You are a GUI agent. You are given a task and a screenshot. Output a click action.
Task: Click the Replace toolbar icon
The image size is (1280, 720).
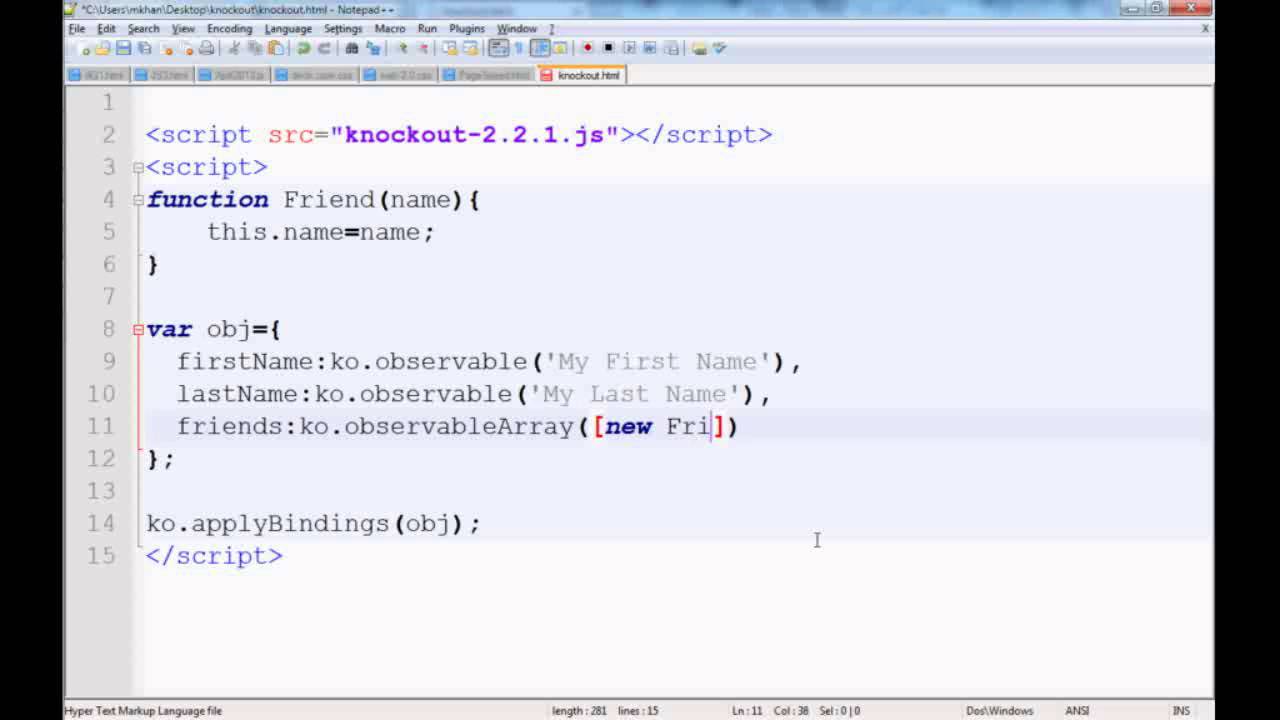(x=372, y=48)
